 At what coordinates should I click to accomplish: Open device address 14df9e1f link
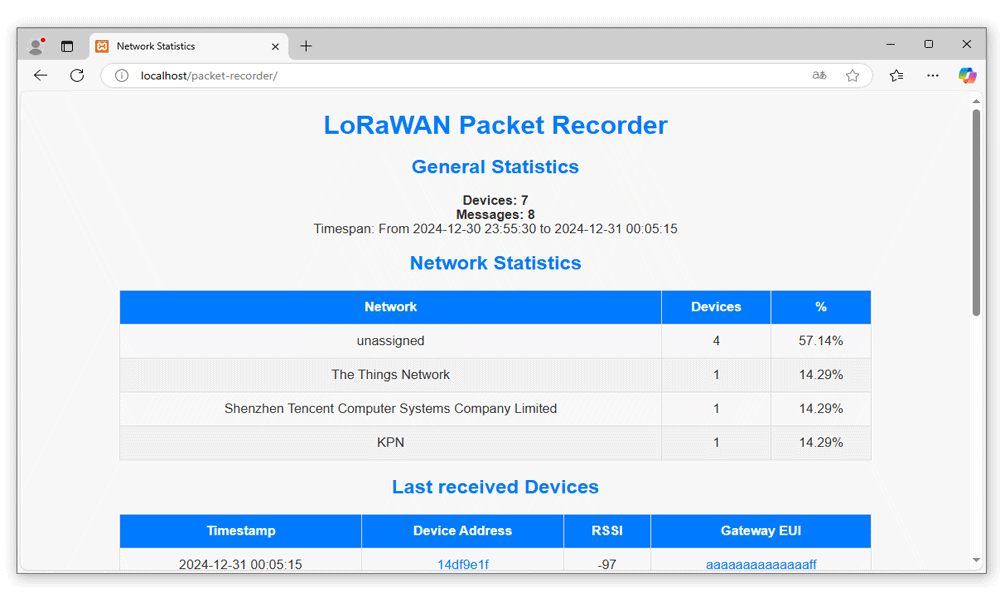(463, 564)
